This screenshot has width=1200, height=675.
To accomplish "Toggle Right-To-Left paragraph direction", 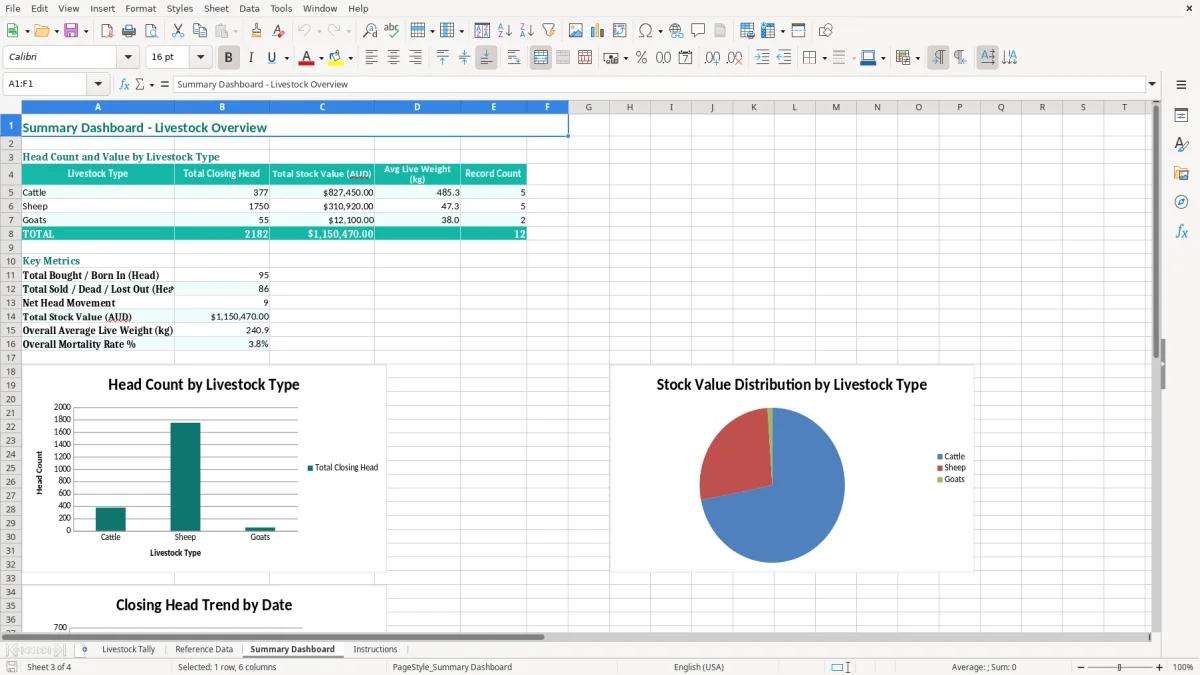I will (960, 58).
